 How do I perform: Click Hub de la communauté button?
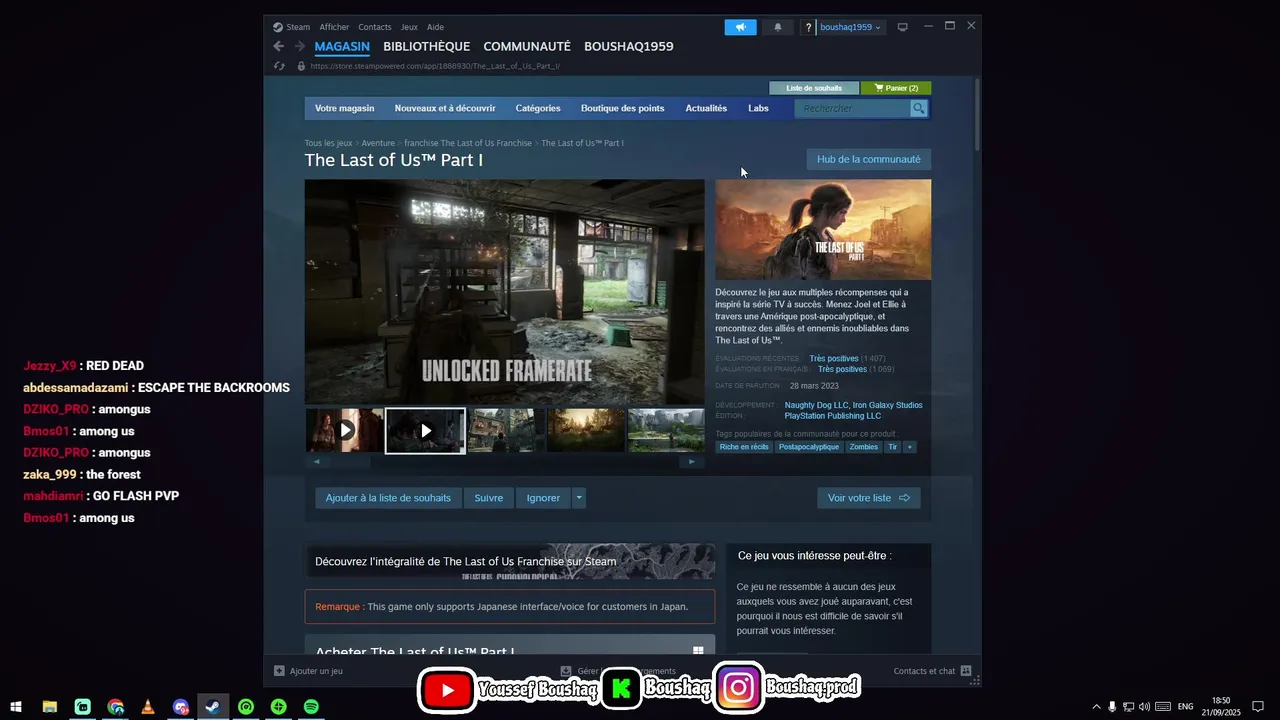868,159
